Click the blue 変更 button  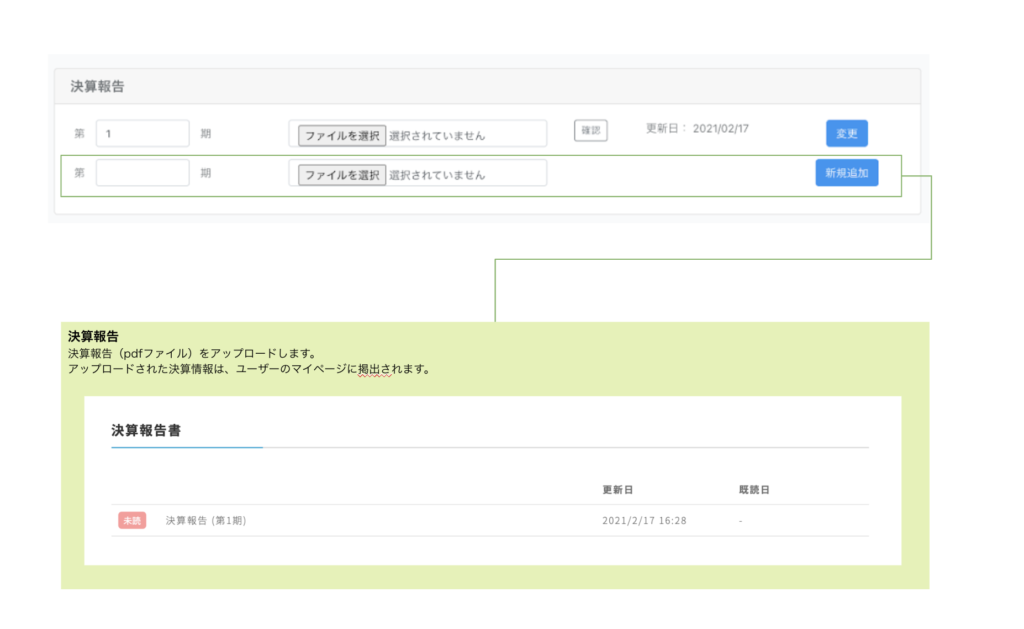[846, 134]
